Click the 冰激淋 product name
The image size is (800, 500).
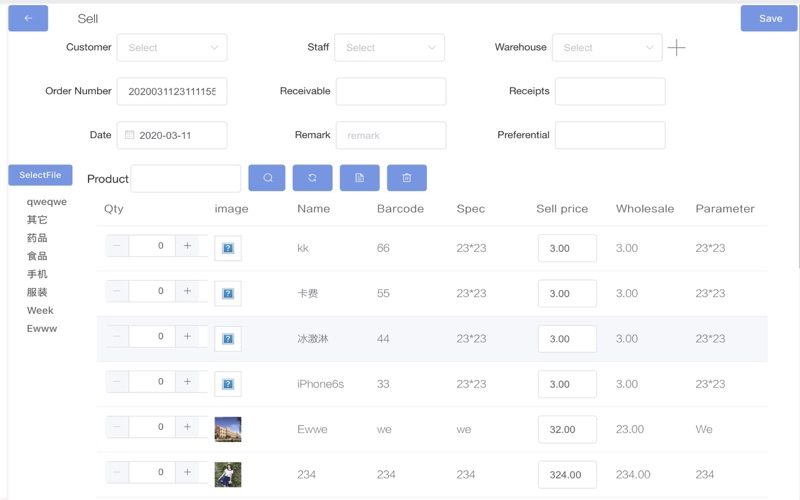[x=313, y=339]
